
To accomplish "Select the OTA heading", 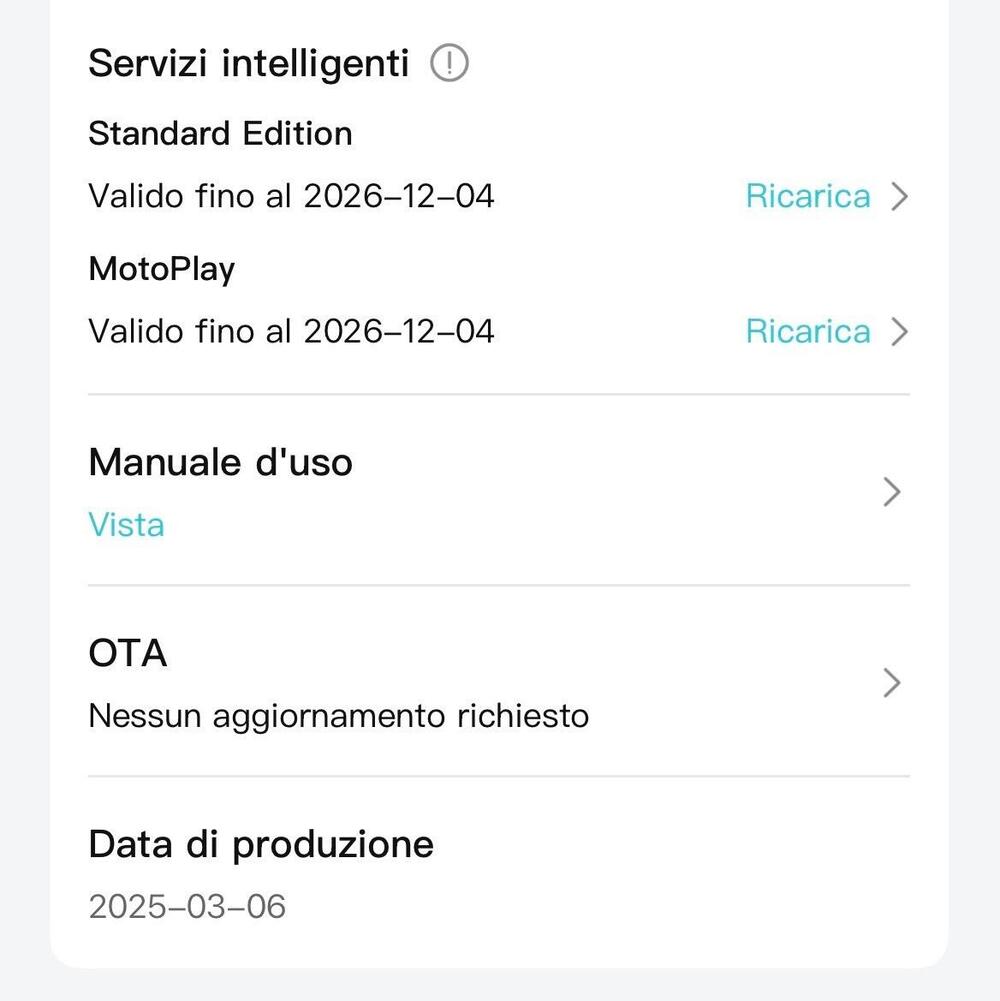I will pos(127,653).
